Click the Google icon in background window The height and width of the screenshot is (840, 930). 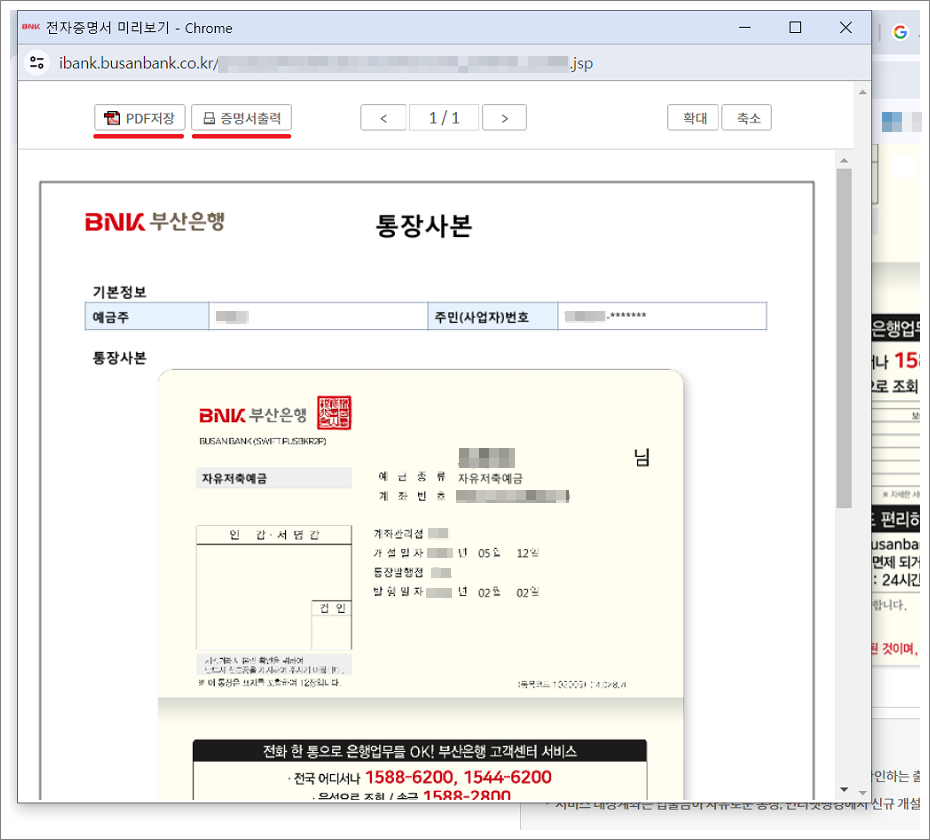click(900, 32)
